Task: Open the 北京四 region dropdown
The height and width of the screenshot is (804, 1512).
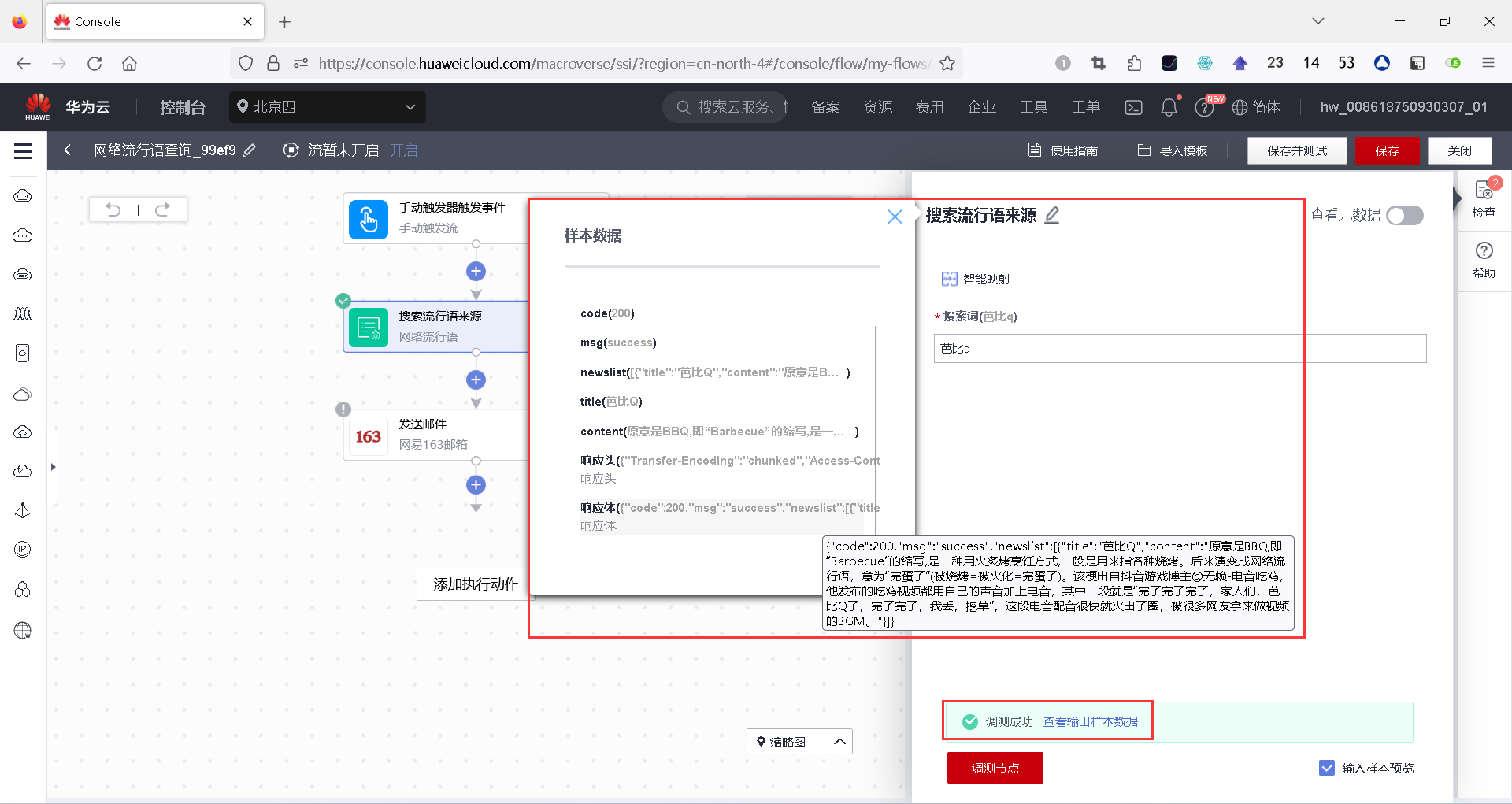Action: coord(328,107)
